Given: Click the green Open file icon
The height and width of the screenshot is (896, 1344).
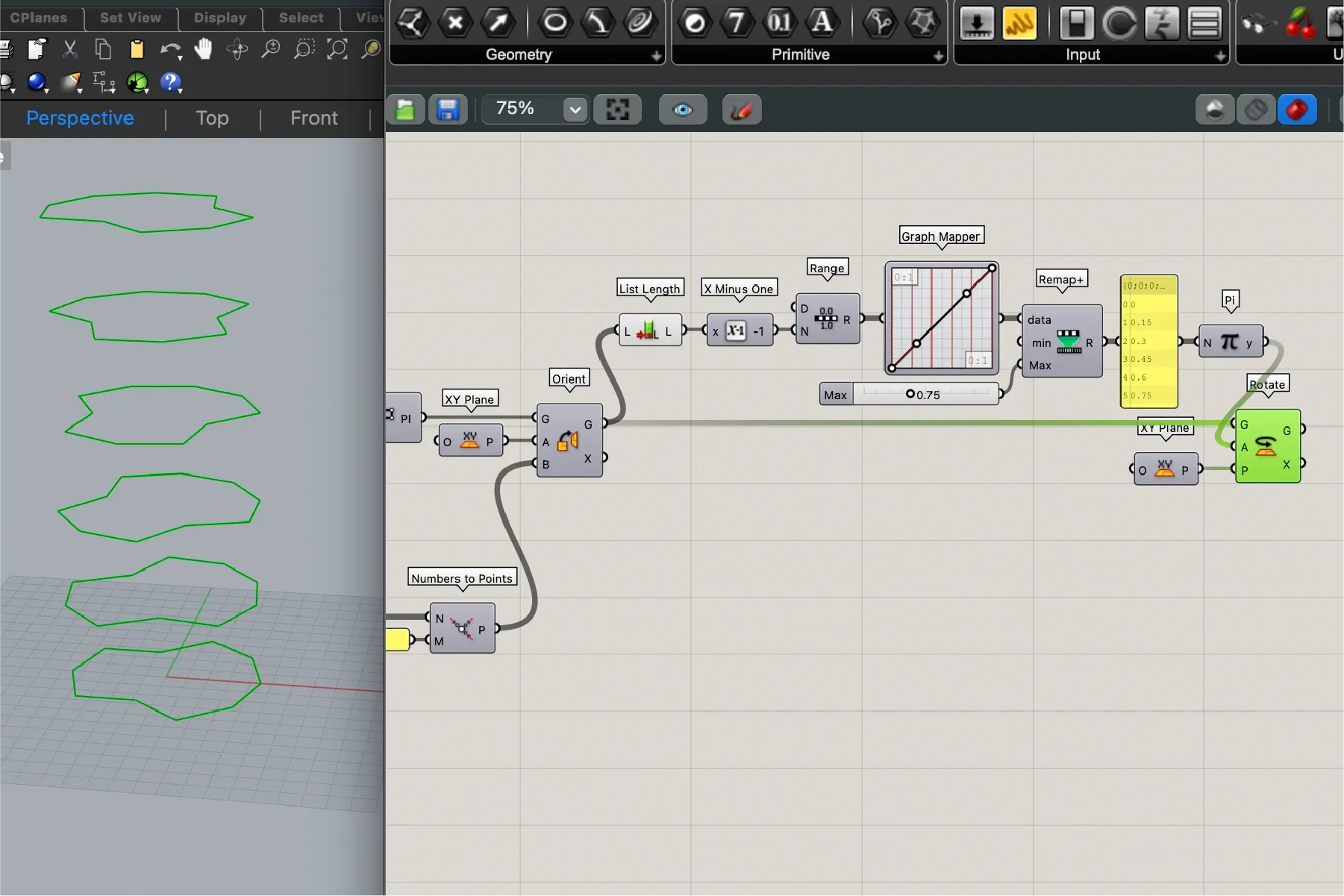Looking at the screenshot, I should tap(405, 110).
